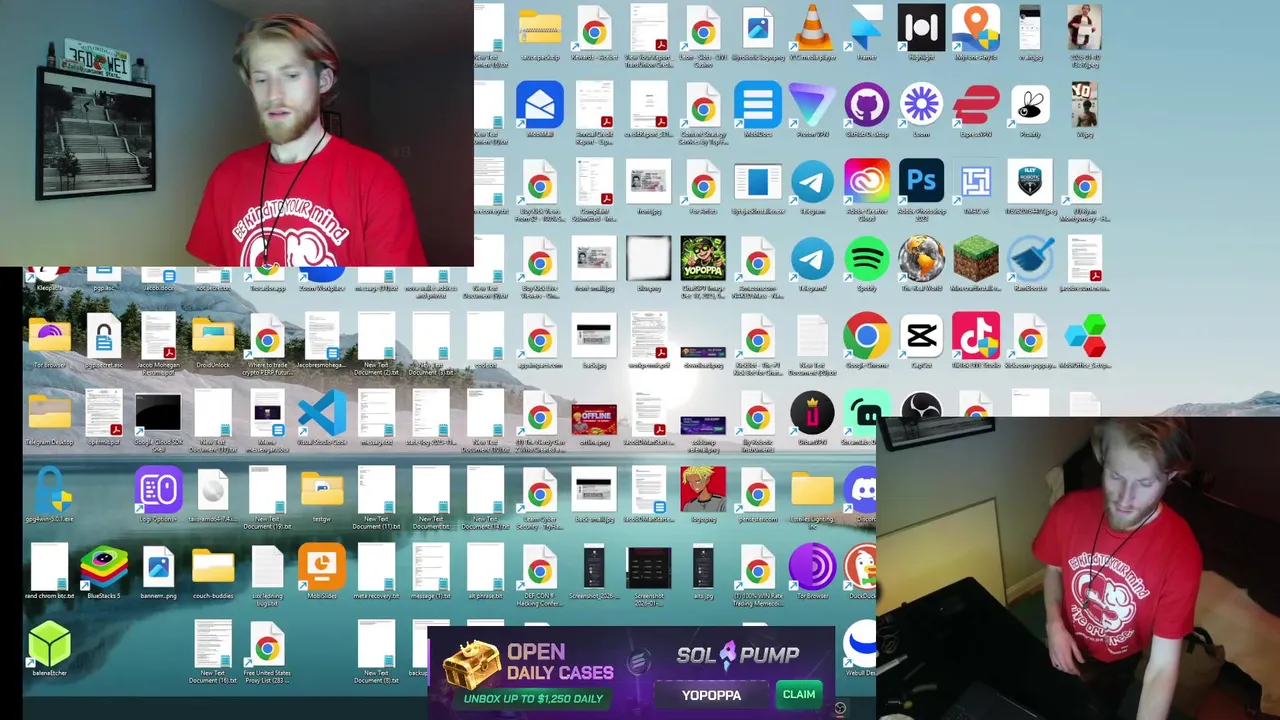Screen dimensions: 1280x720
Task: Open the zipped folder icon in the top row
Action: [x=540, y=28]
